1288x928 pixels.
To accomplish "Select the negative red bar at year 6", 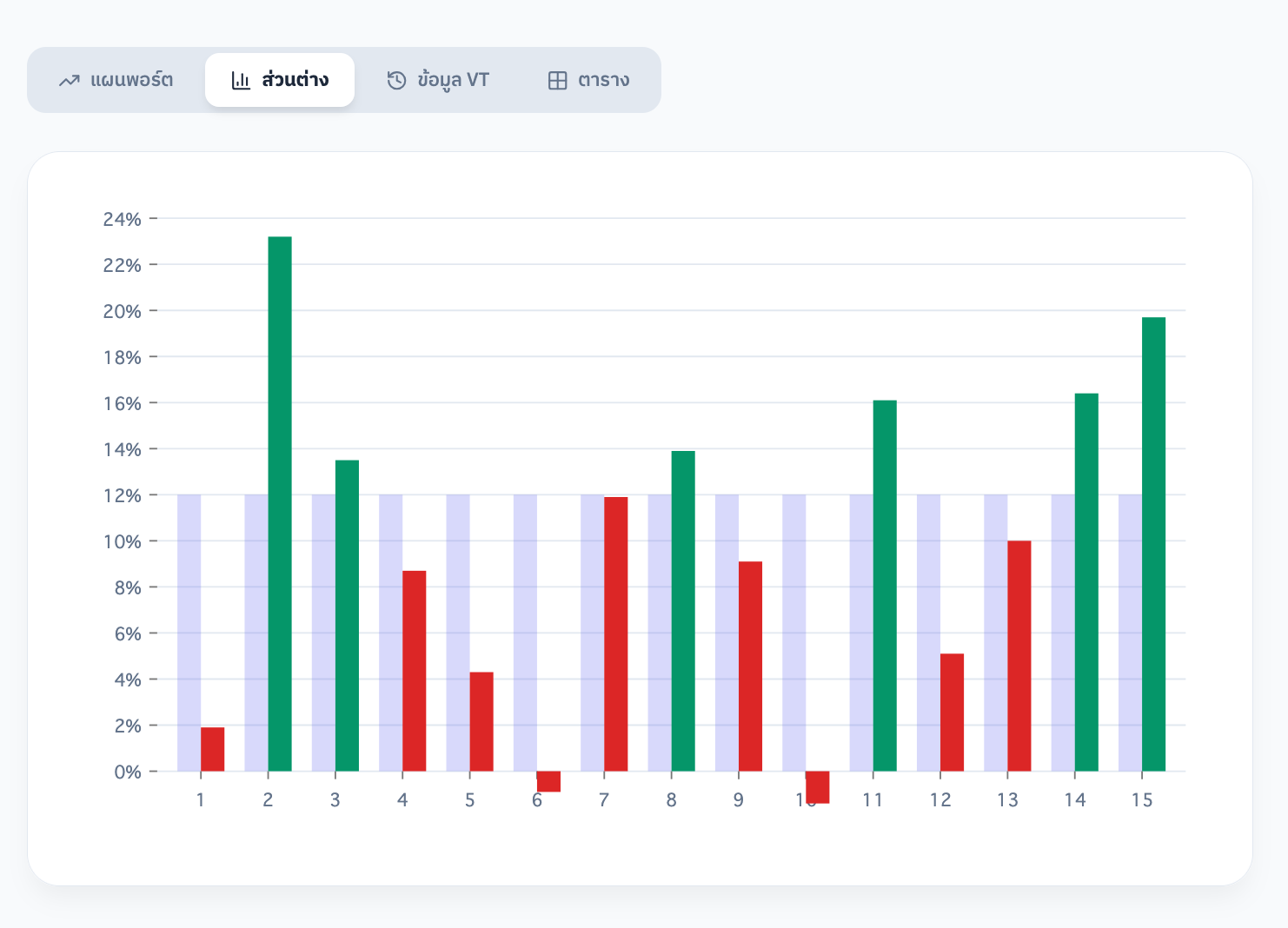I will (x=548, y=781).
